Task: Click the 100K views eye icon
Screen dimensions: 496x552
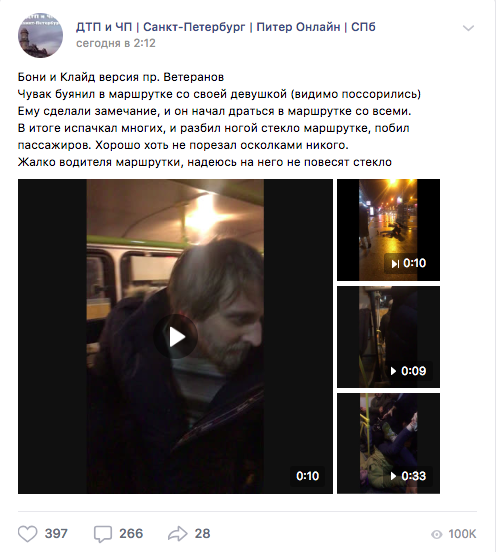Action: [437, 534]
